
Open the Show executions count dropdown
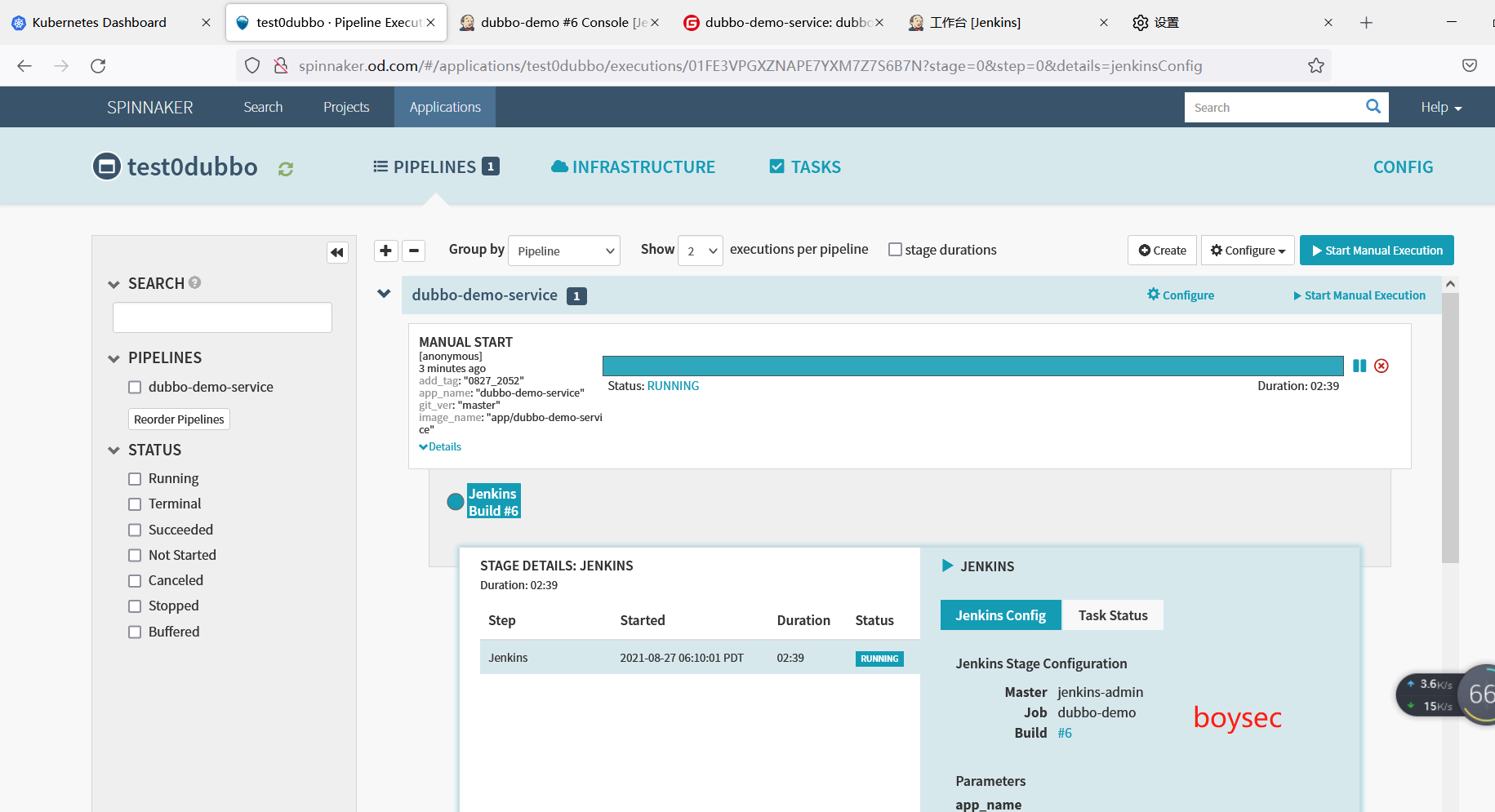[x=701, y=251]
